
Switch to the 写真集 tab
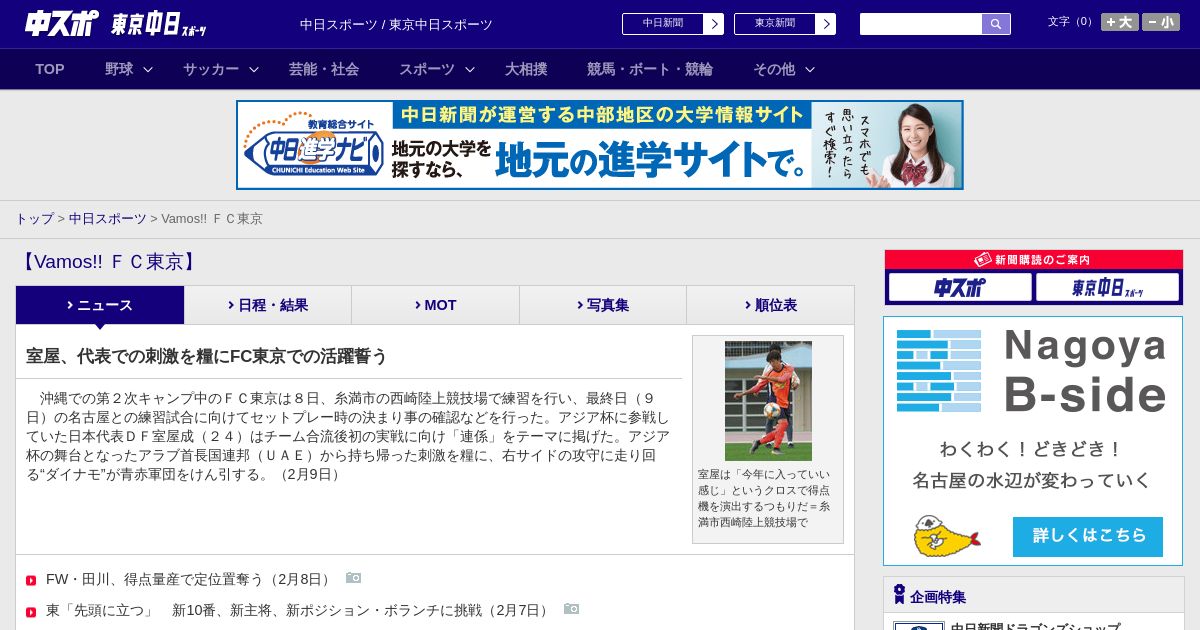[x=603, y=305]
